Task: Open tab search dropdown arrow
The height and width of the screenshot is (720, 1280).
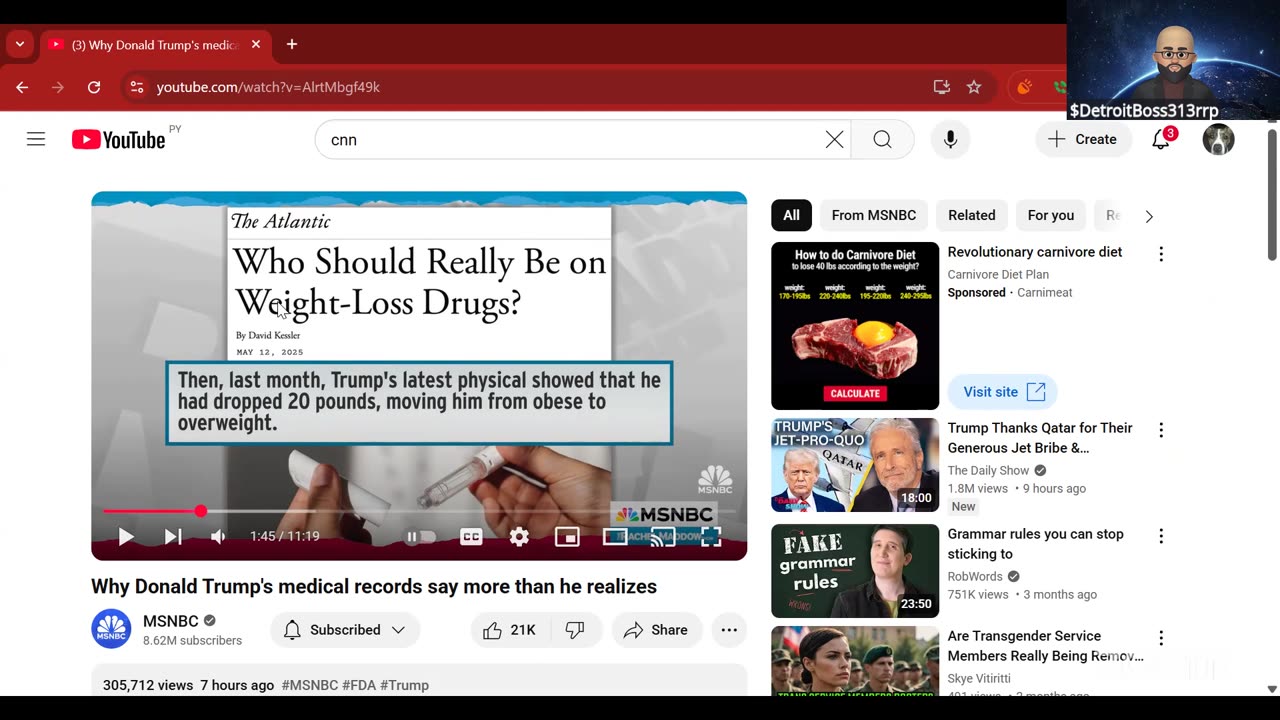Action: click(19, 44)
